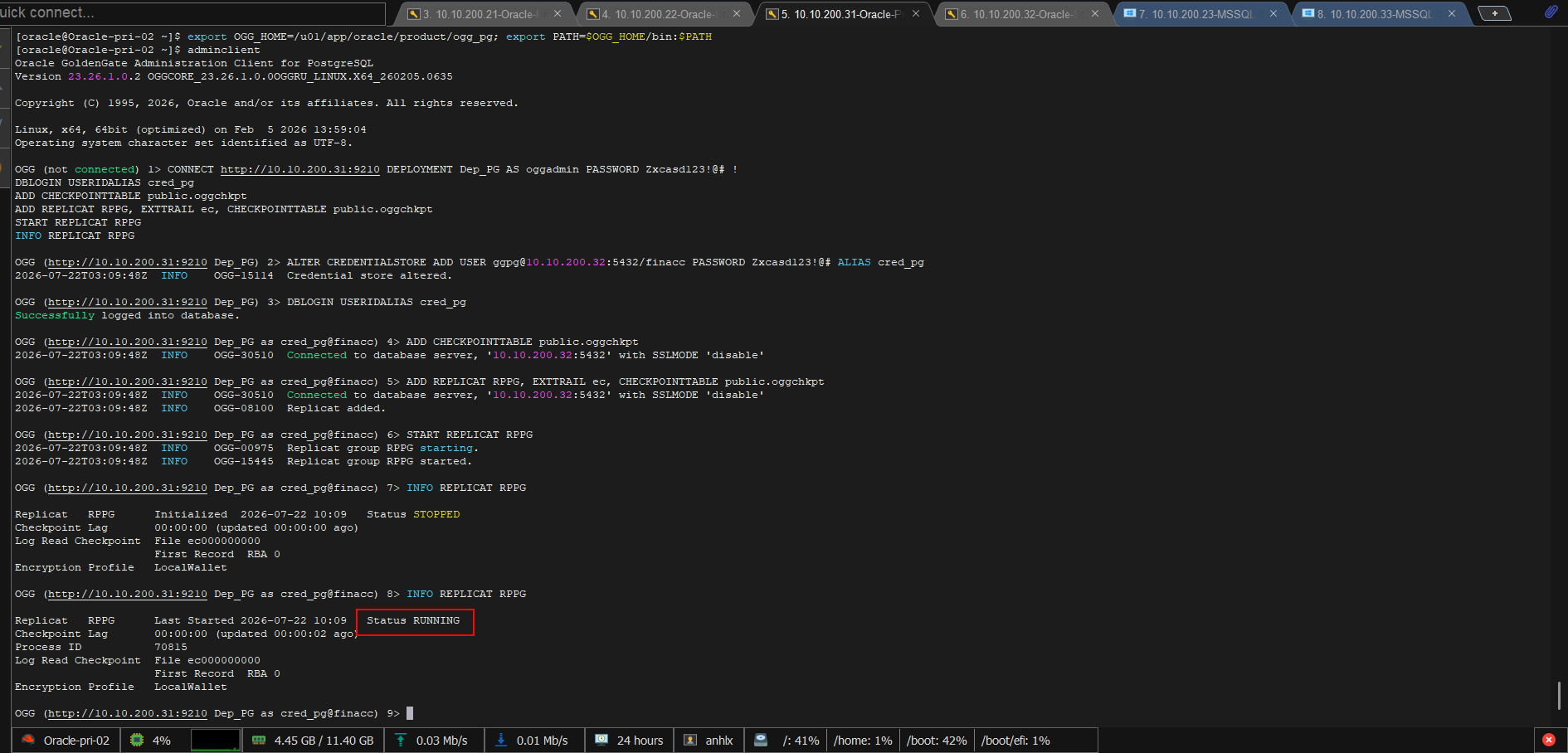Switch to tab 7. 10.10.200.23-MSSQL
Viewport: 1568px width, 753px height.
[x=1200, y=14]
